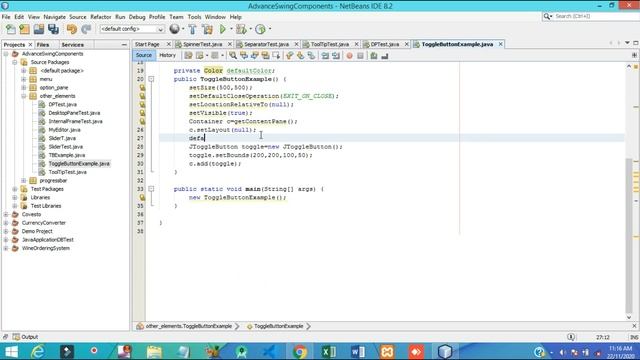
Task: Click the New File toolbar icon
Action: pos(11,29)
